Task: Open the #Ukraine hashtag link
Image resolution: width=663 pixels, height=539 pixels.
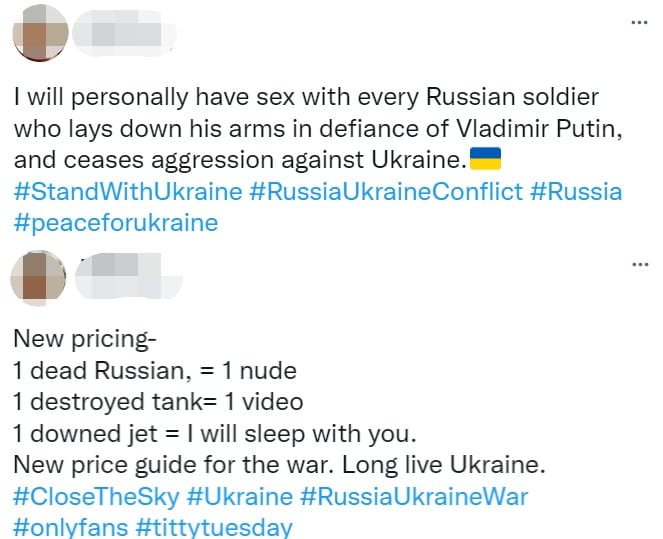Action: click(x=242, y=496)
